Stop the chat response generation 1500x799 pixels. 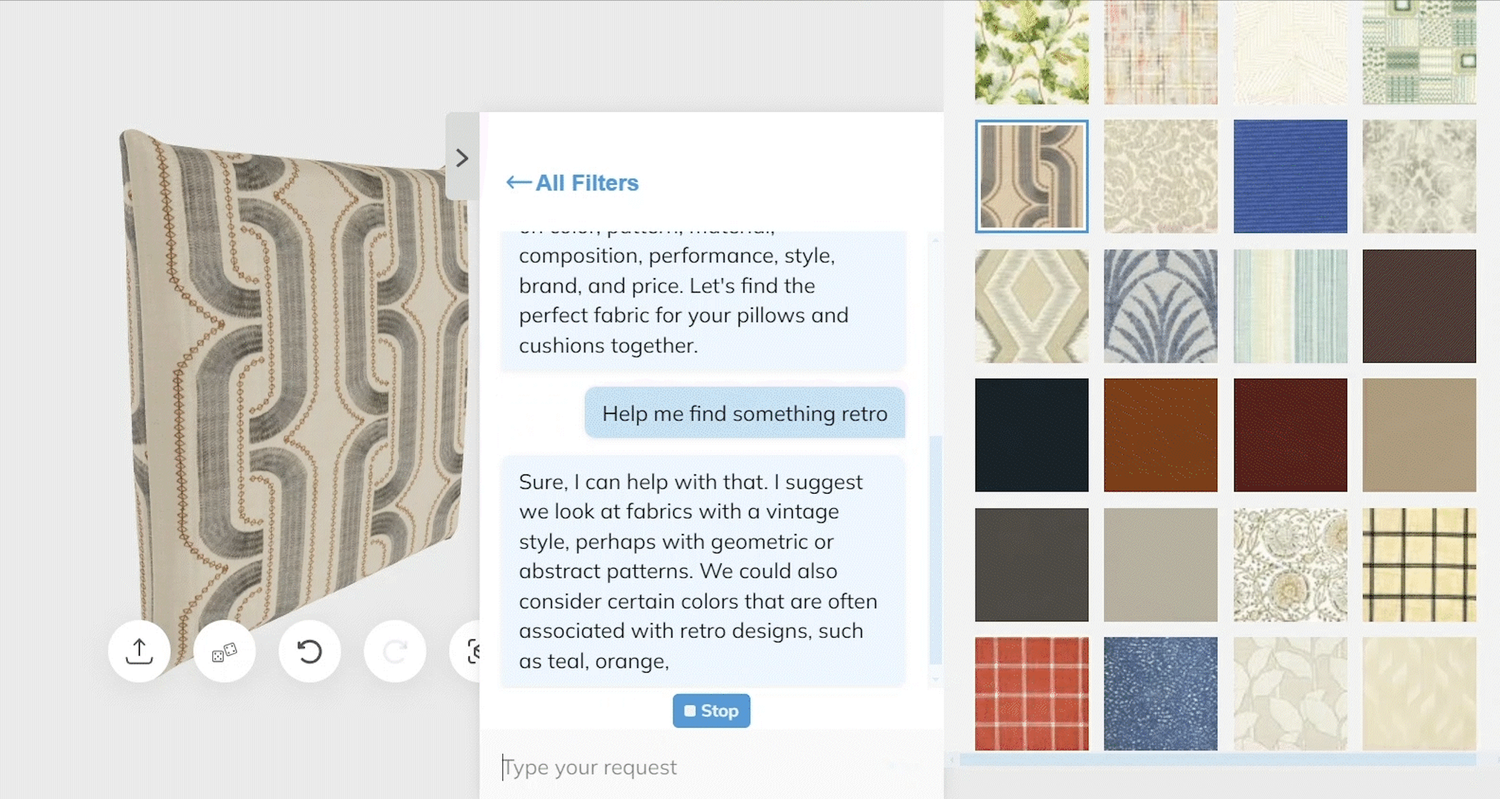pos(711,711)
